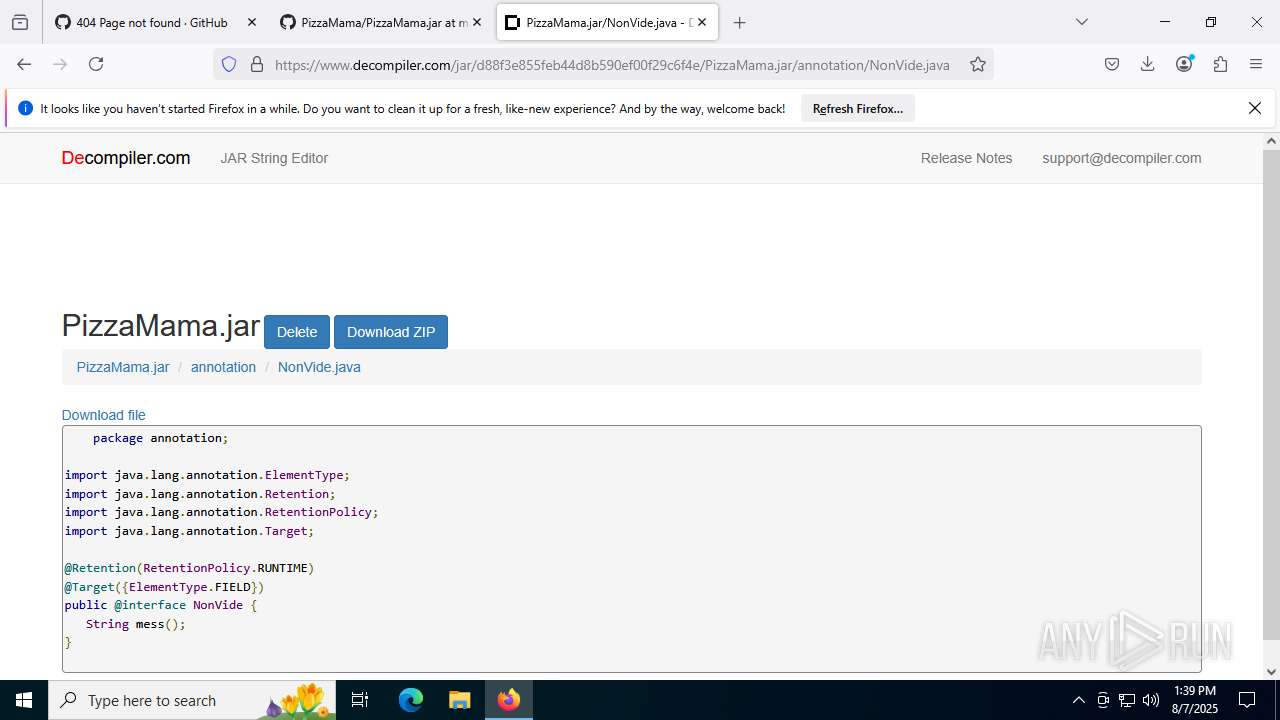The image size is (1280, 720).
Task: Close the NonVide.java decompiler tab
Action: coord(702,22)
